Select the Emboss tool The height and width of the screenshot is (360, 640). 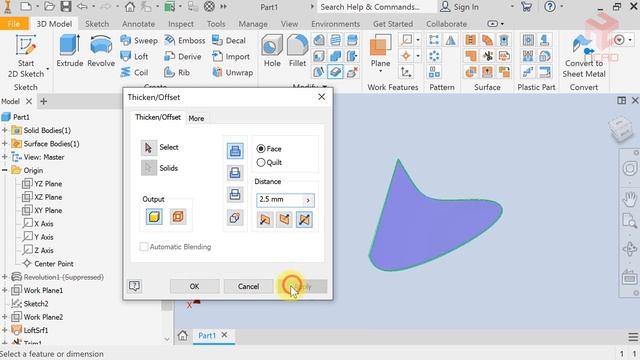click(x=184, y=40)
